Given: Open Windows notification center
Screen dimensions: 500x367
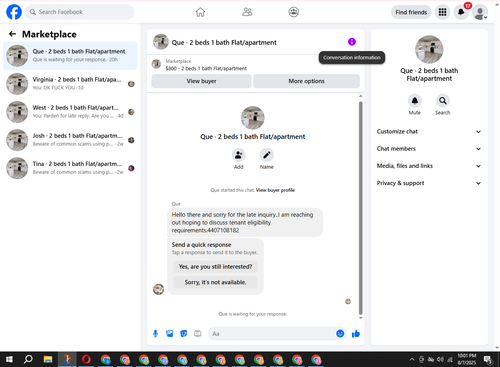Looking at the screenshot, I should point(488,360).
